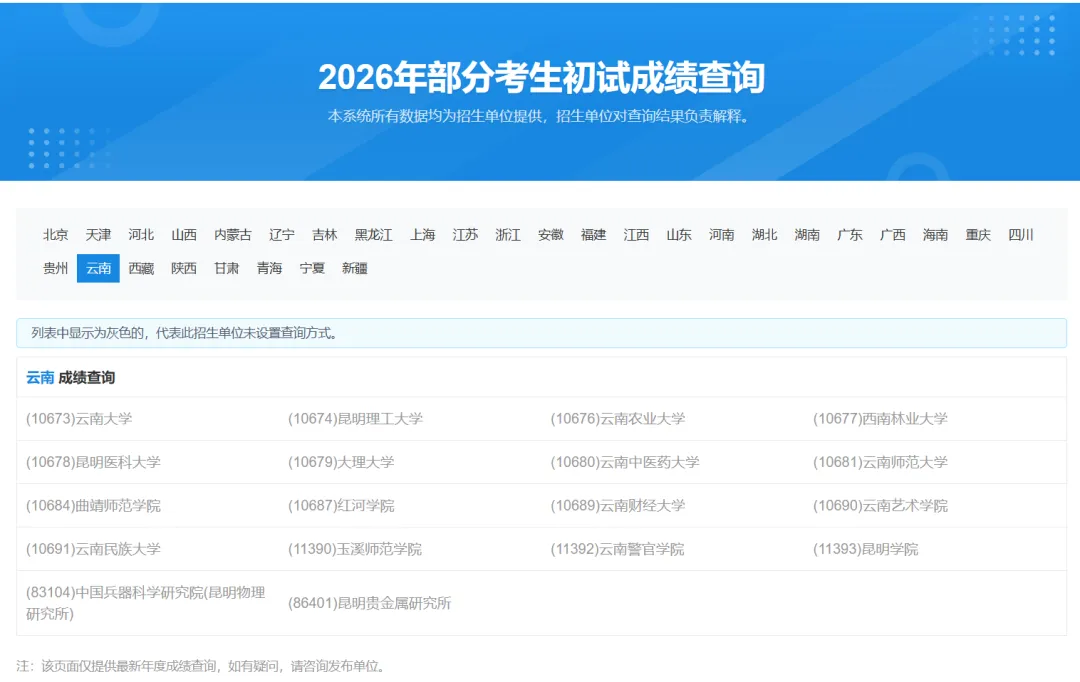Select the 江西 province tab
This screenshot has height=682, width=1080.
[x=636, y=235]
